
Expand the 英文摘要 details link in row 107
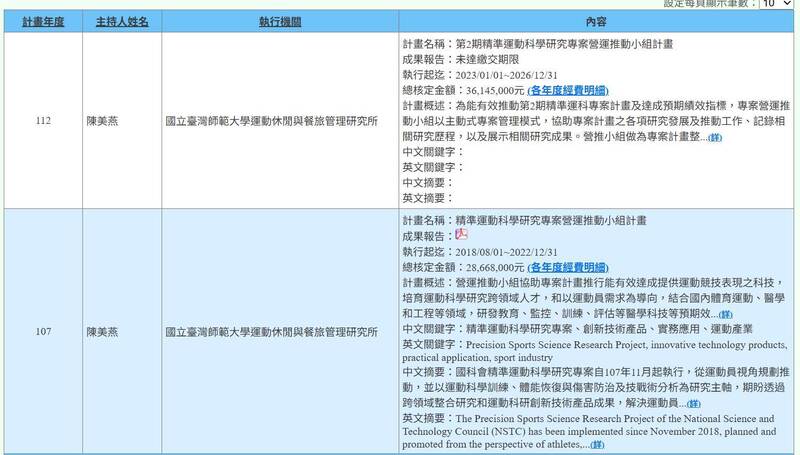coord(597,445)
